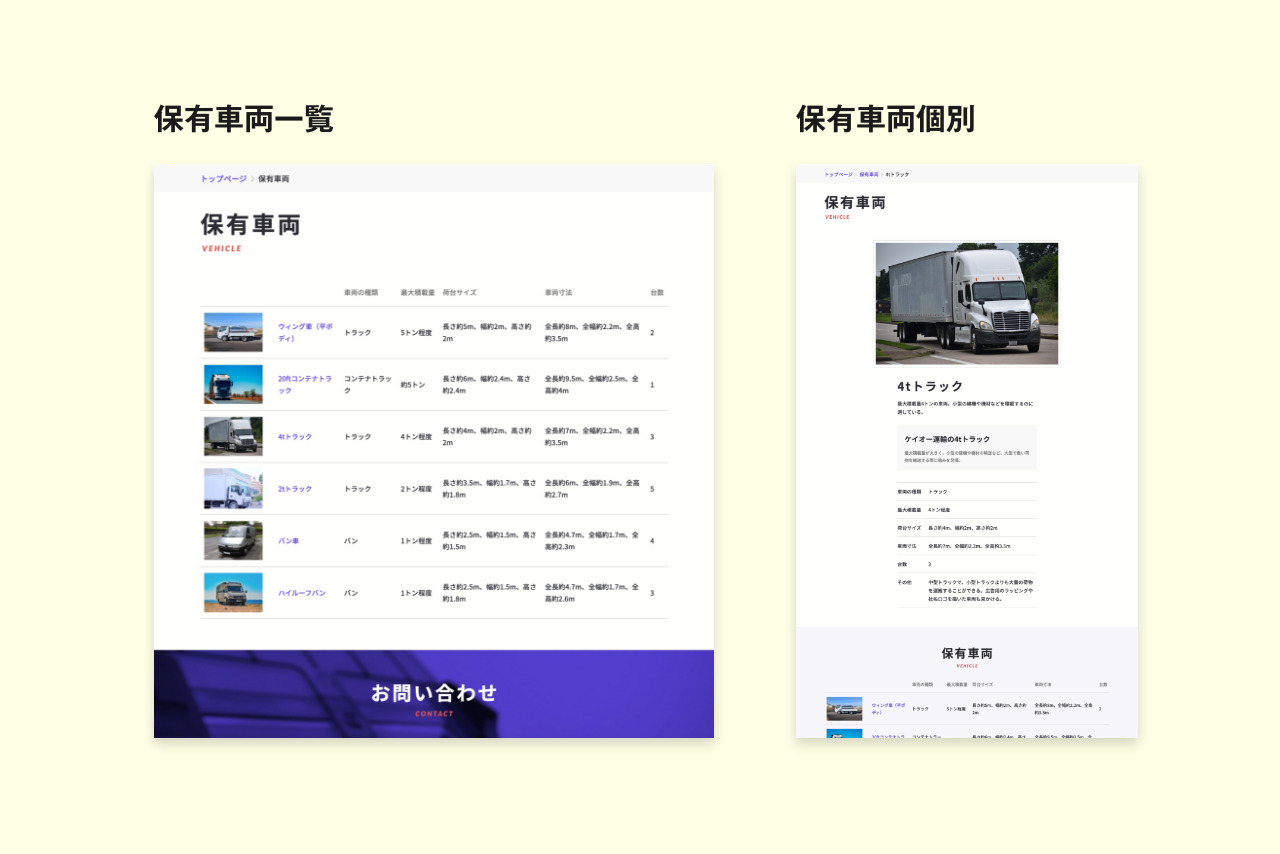The image size is (1280, 854).
Task: Open the ウィング車(平ボディ) link in the list page
Action: coord(305,332)
